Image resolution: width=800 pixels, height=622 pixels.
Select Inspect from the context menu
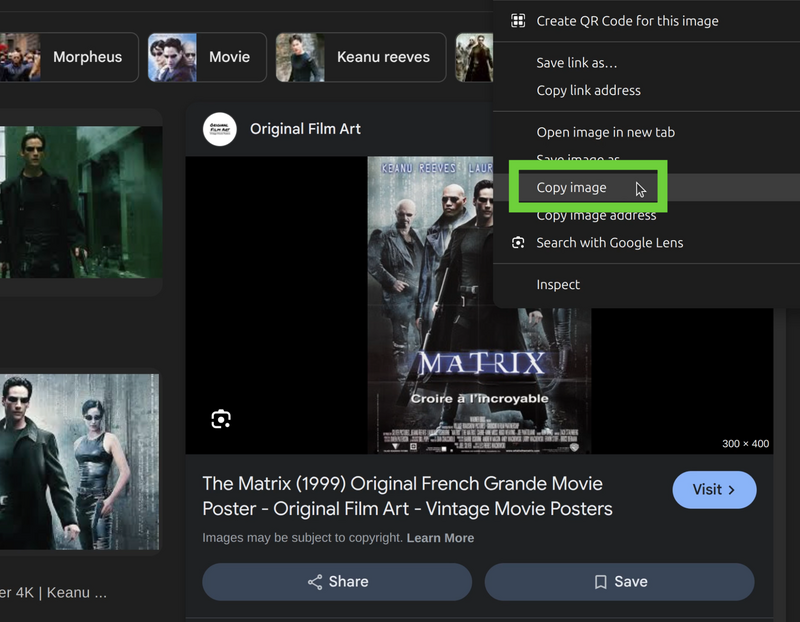pos(557,284)
